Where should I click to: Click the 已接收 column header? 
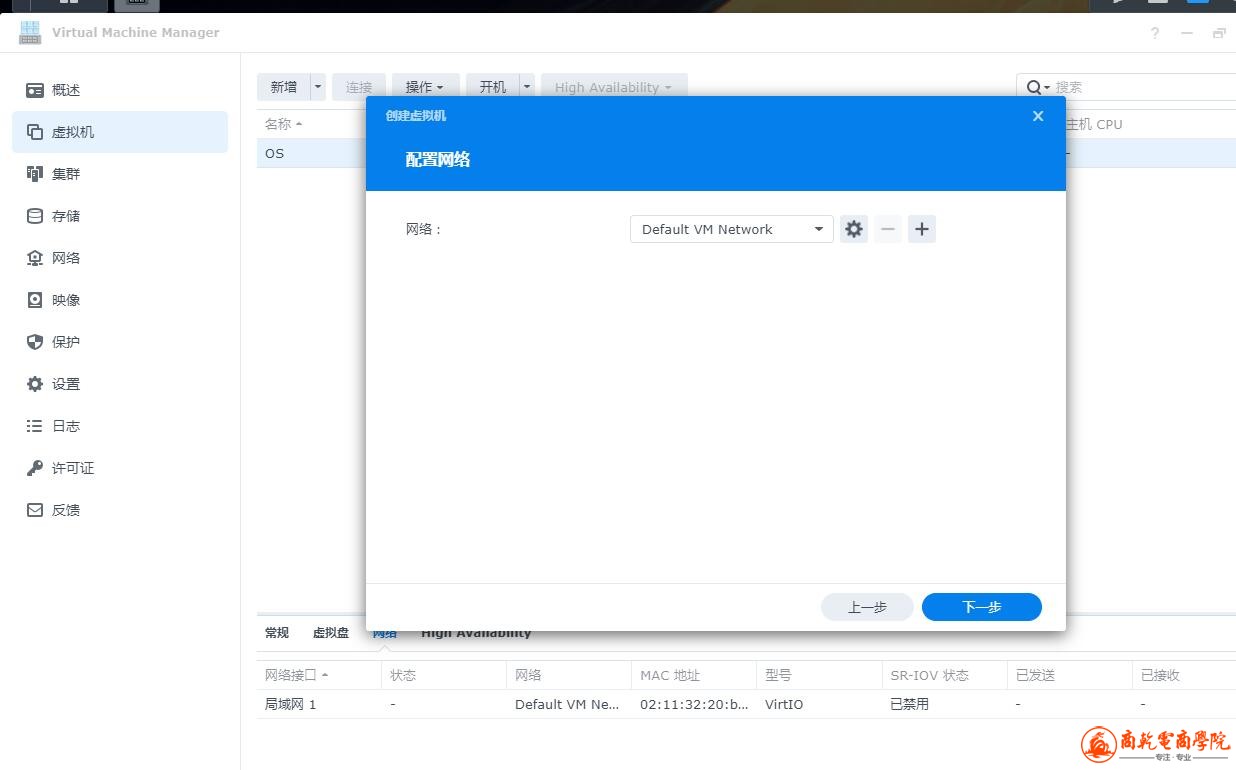pos(1184,675)
